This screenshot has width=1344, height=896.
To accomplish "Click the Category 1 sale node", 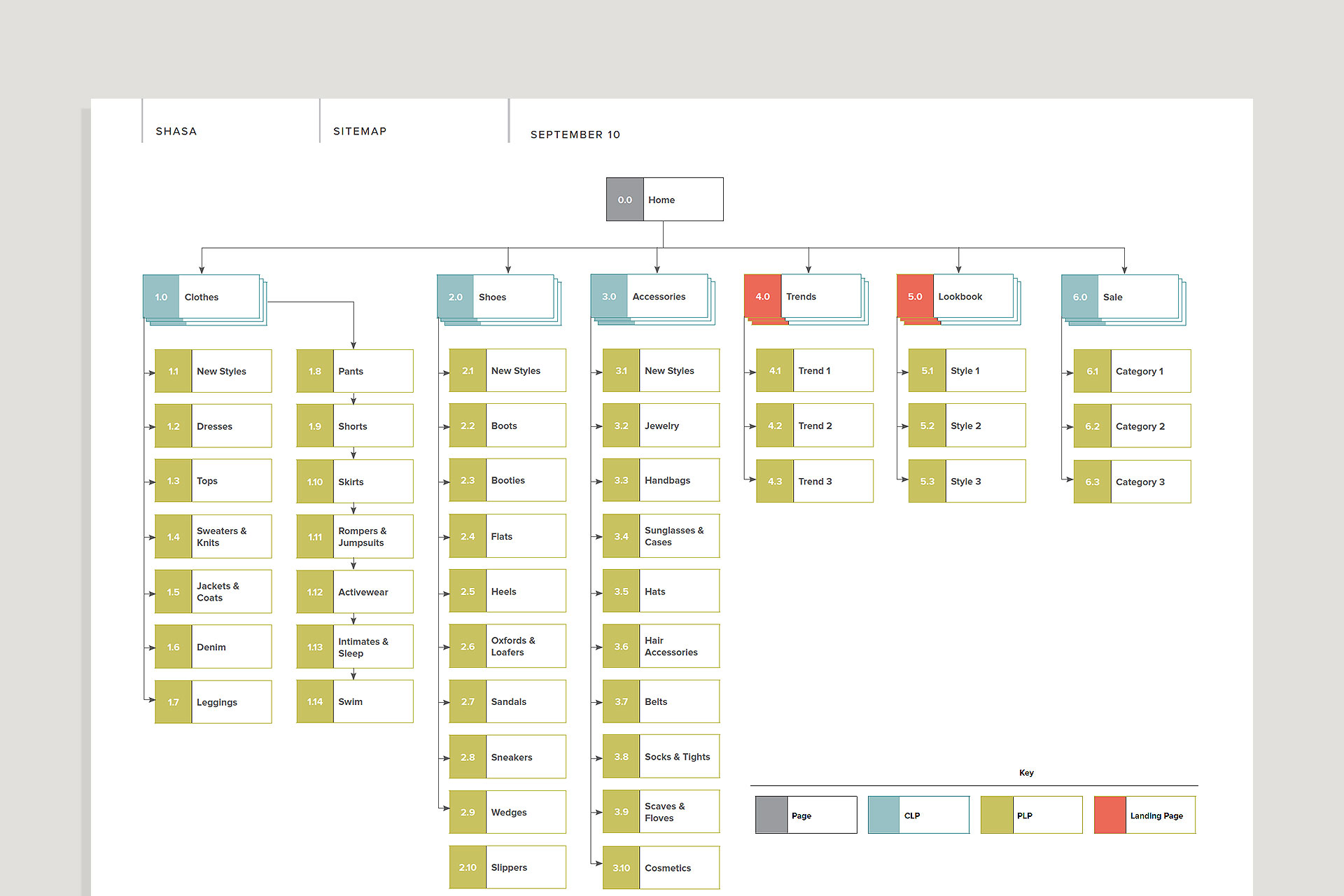I will pyautogui.click(x=1132, y=371).
